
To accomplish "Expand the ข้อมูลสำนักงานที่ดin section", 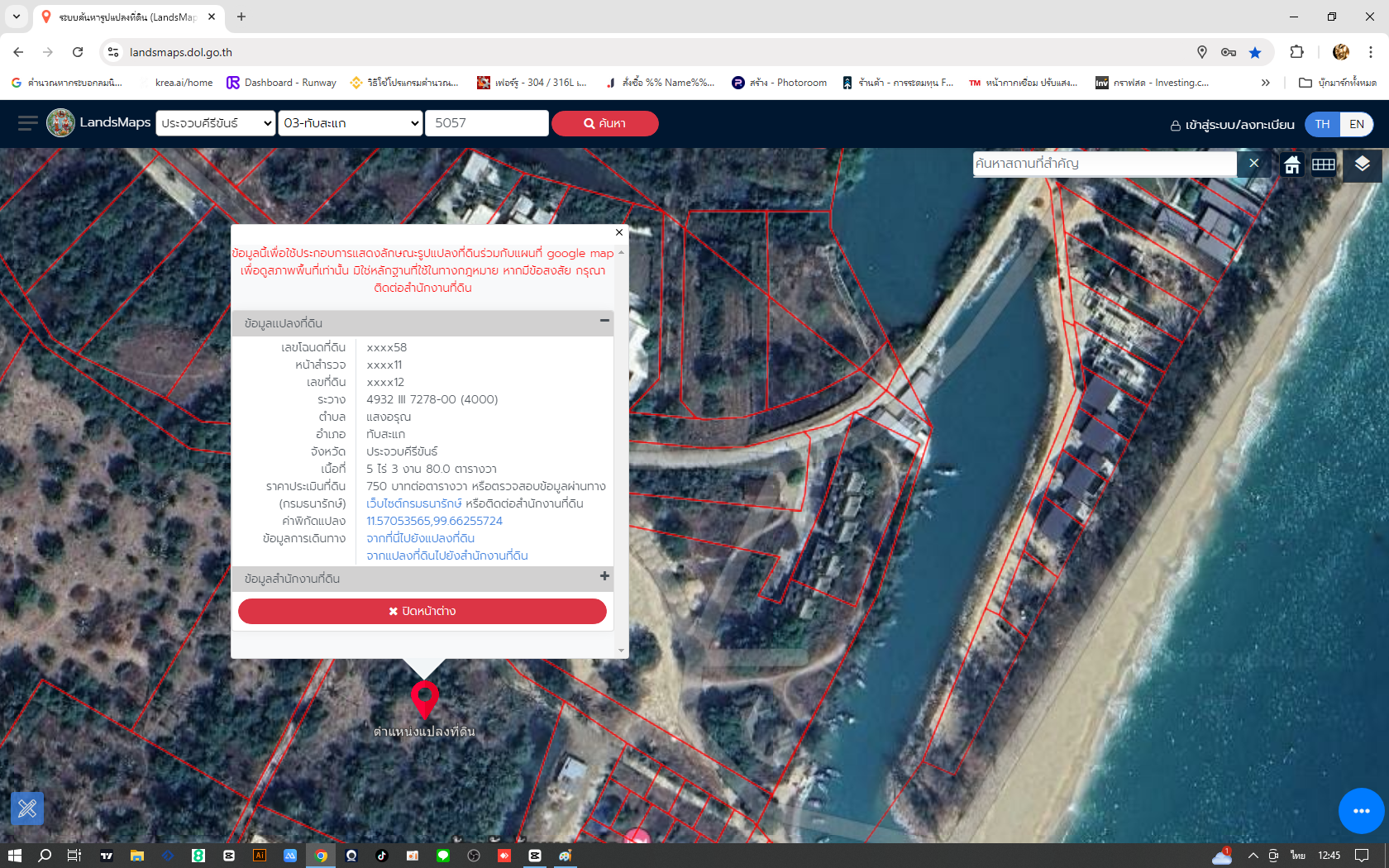I will [x=604, y=576].
